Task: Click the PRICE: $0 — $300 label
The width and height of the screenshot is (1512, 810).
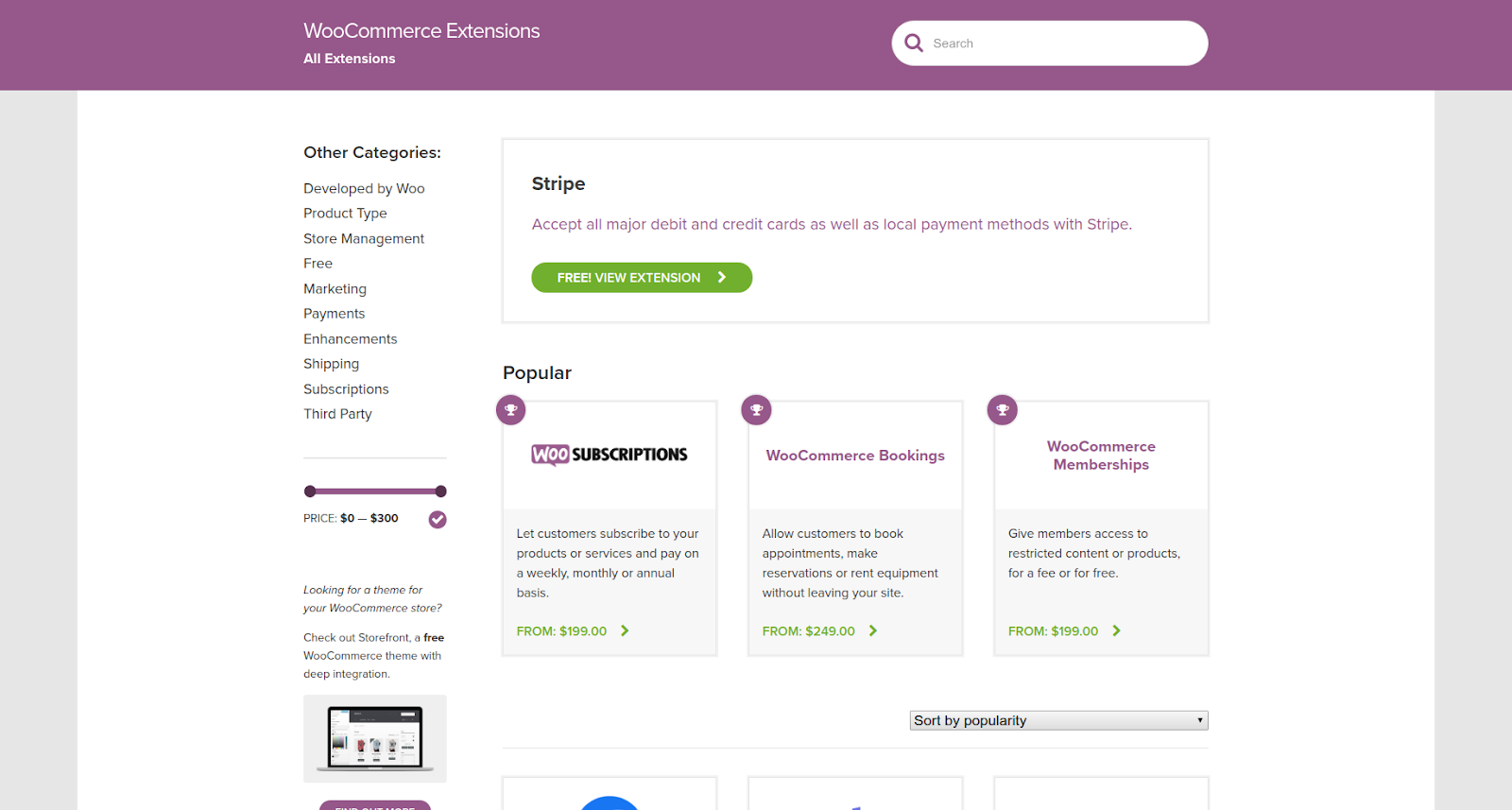Action: 351,519
